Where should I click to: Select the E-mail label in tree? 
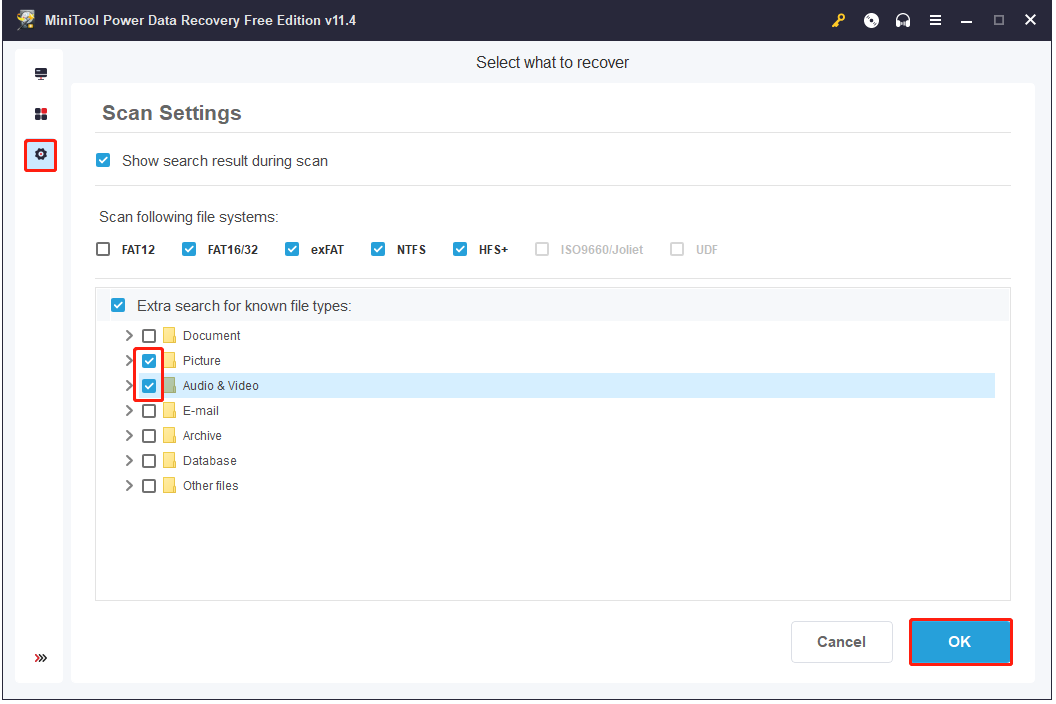tap(201, 410)
